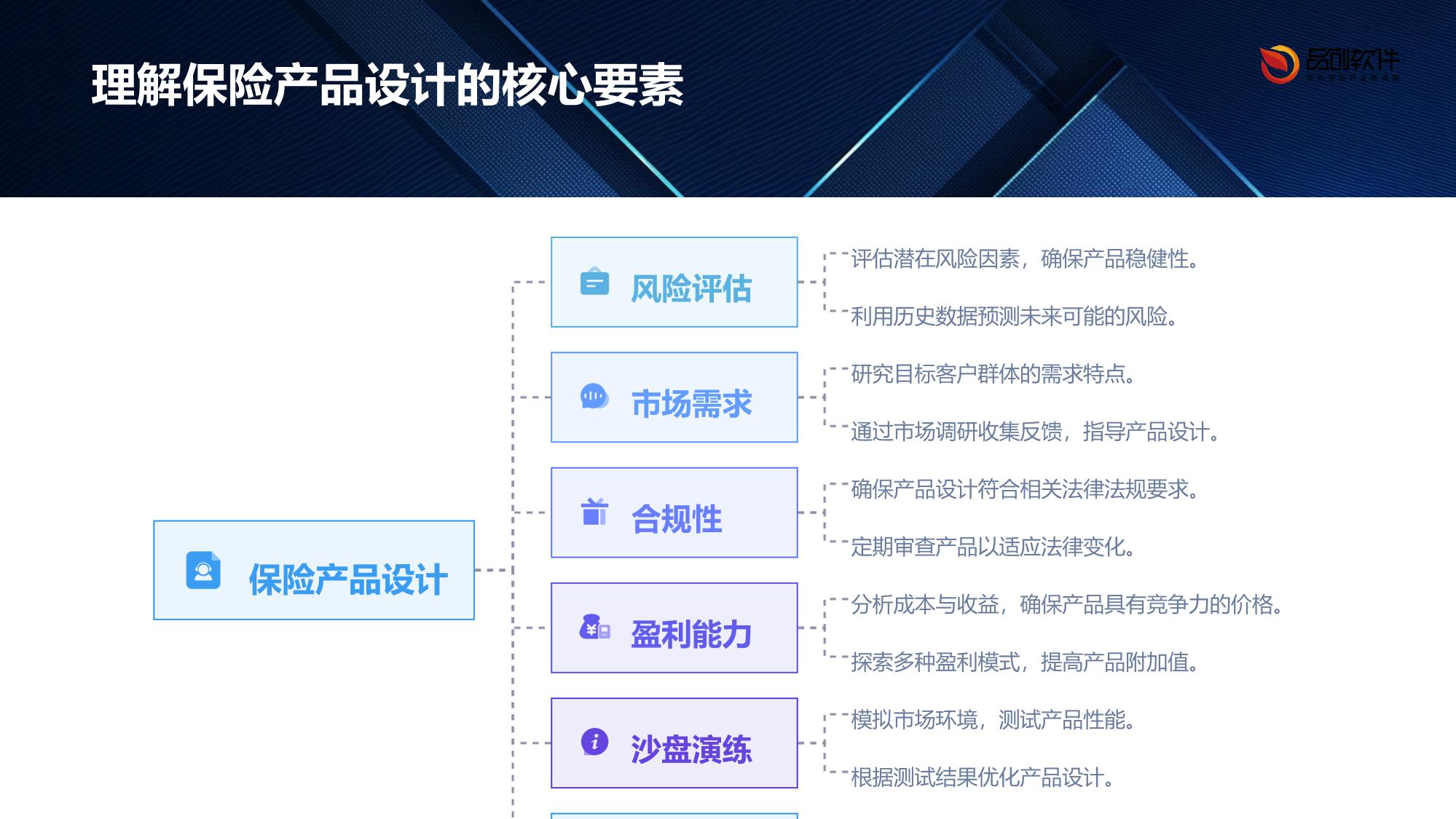Select the 合规性 node label
Viewport: 1456px width, 819px height.
tap(677, 519)
